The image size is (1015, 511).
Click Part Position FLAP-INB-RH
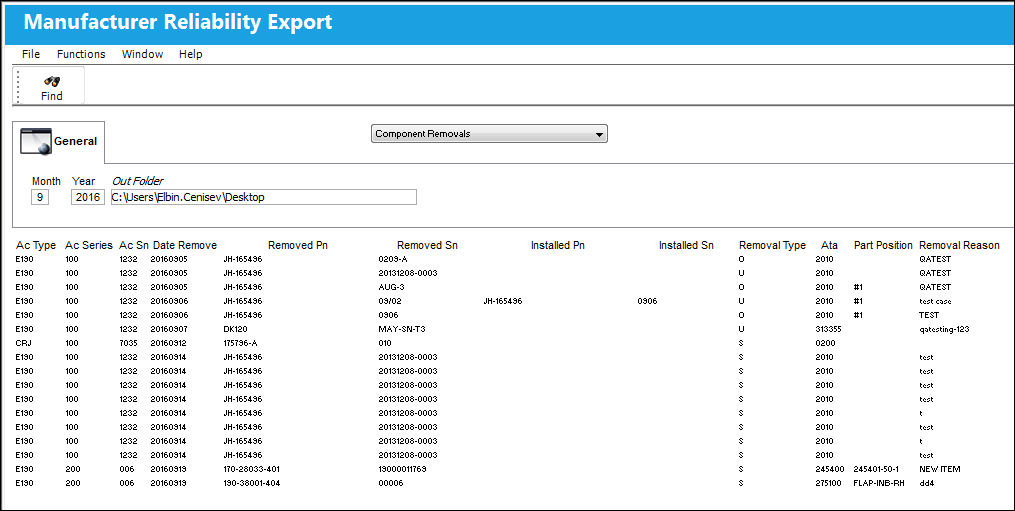pyautogui.click(x=879, y=483)
